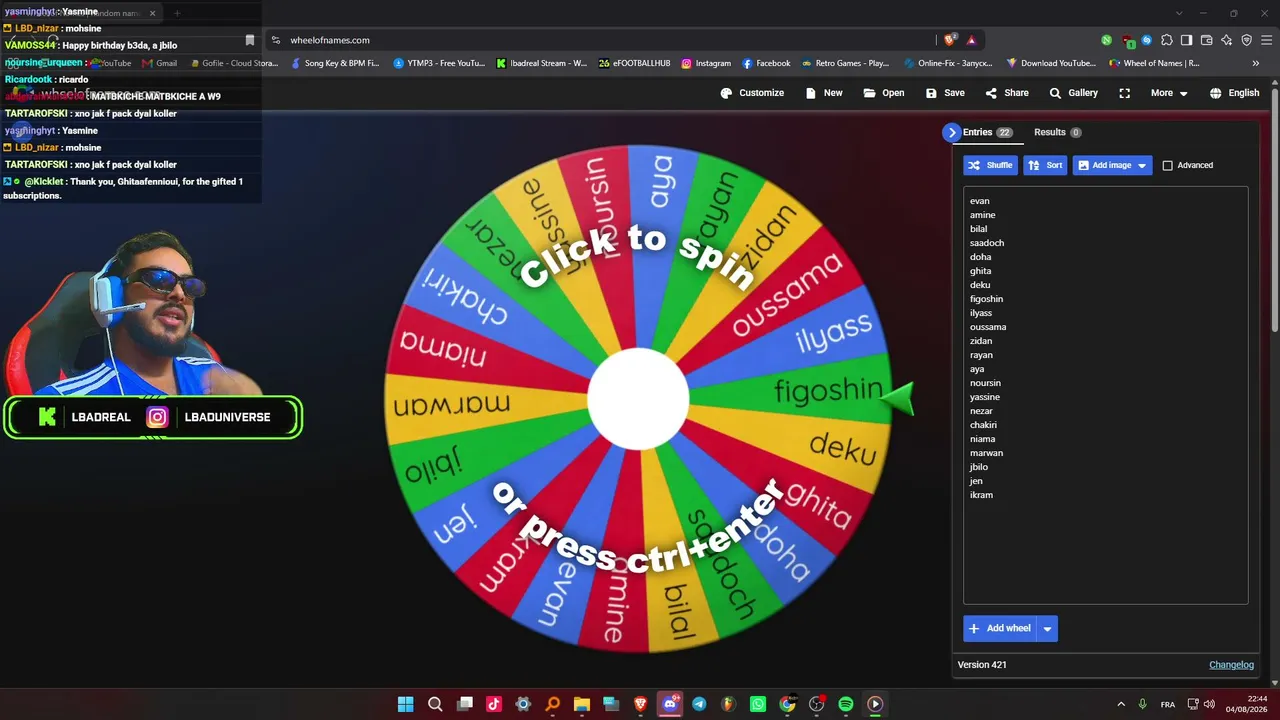This screenshot has width=1280, height=720.
Task: Show hidden system tray icons
Action: click(1121, 704)
